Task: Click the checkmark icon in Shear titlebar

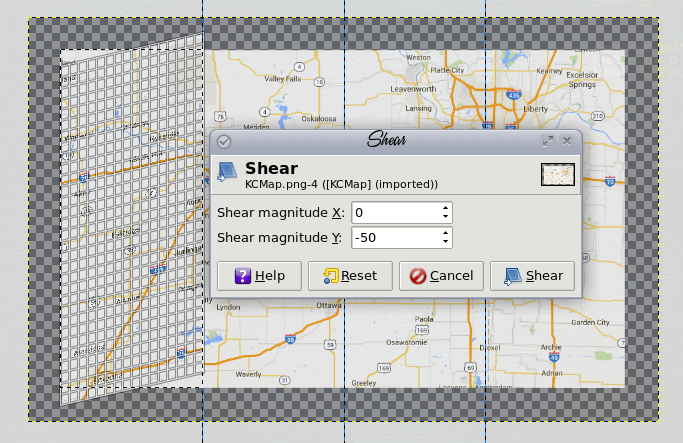Action: (224, 142)
